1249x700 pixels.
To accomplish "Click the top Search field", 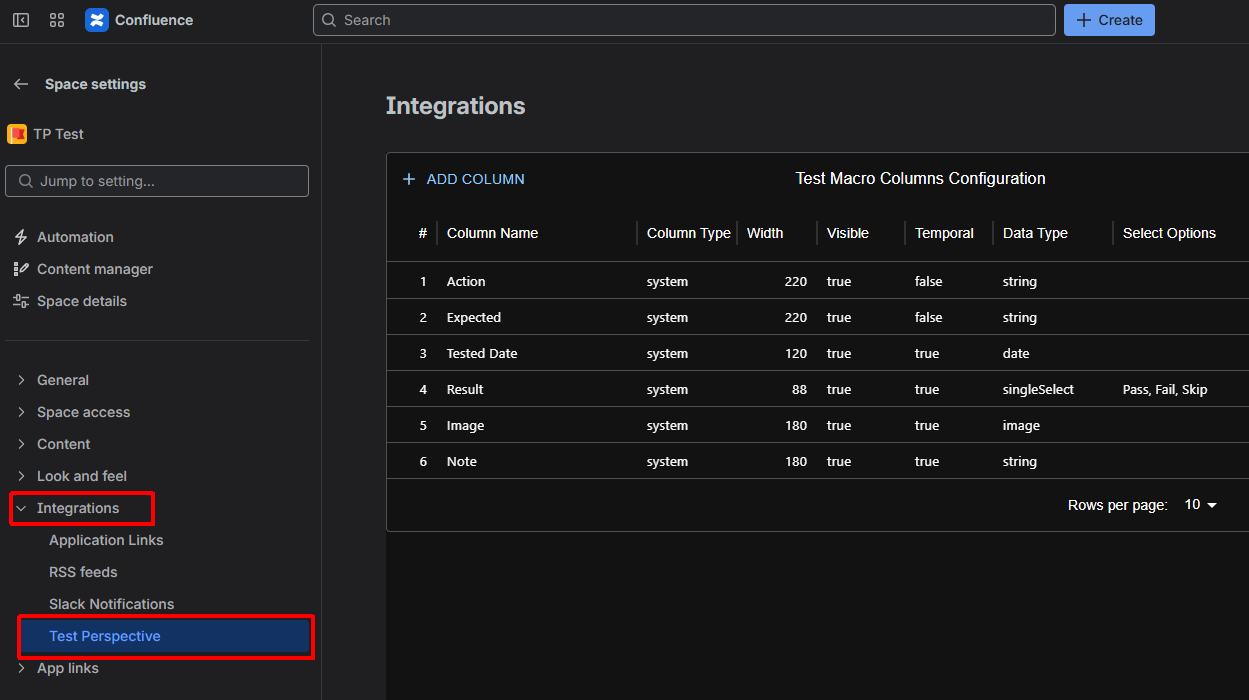I will point(684,20).
